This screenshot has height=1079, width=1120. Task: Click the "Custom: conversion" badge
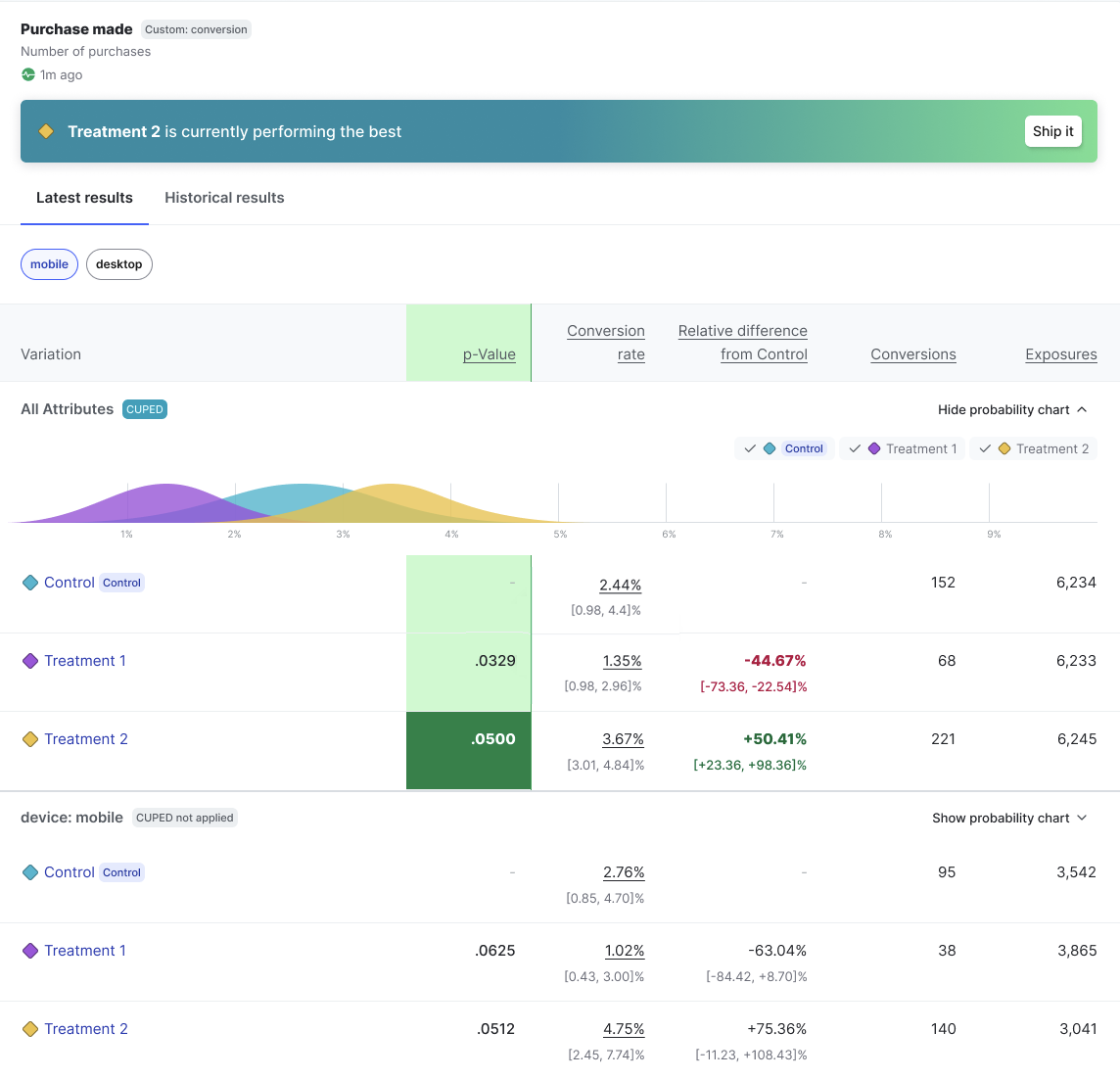pos(196,29)
